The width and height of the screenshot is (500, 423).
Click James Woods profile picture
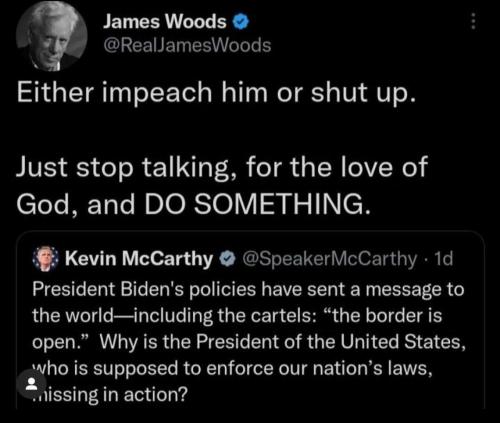(52, 36)
